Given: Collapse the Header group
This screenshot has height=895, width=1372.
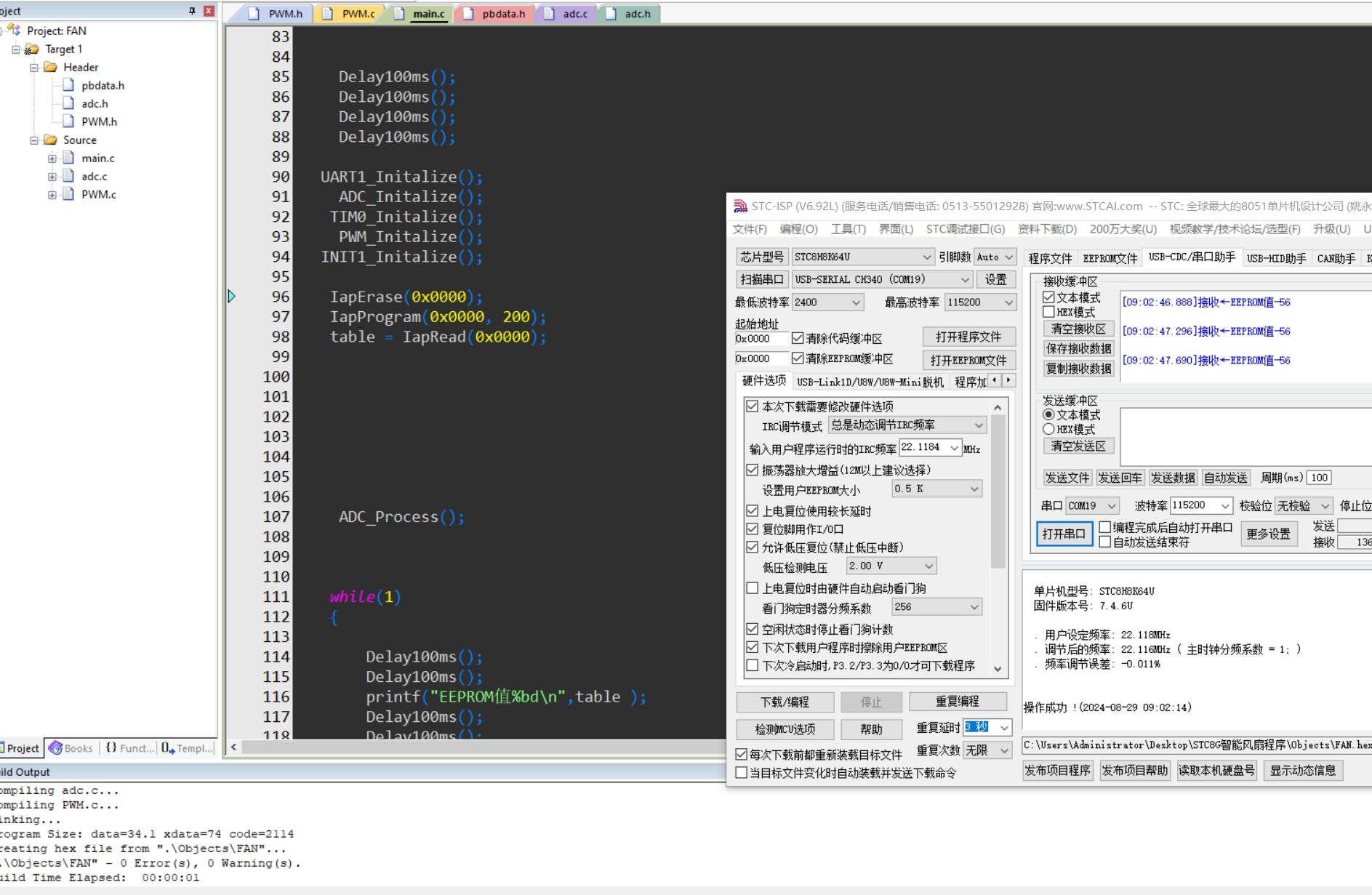Looking at the screenshot, I should (x=34, y=68).
